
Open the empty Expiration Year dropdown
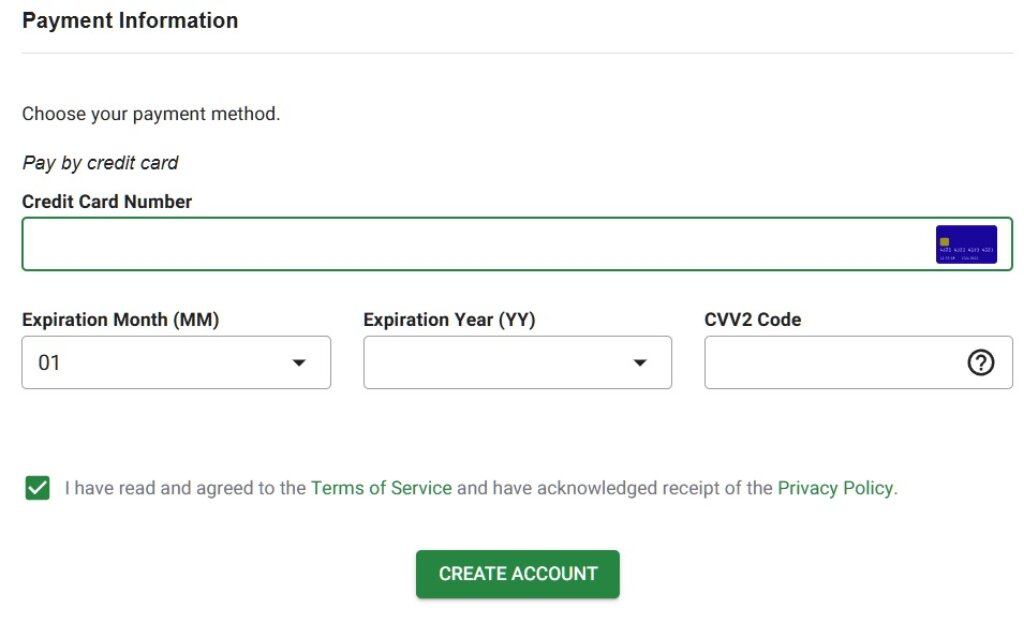(x=500, y=363)
